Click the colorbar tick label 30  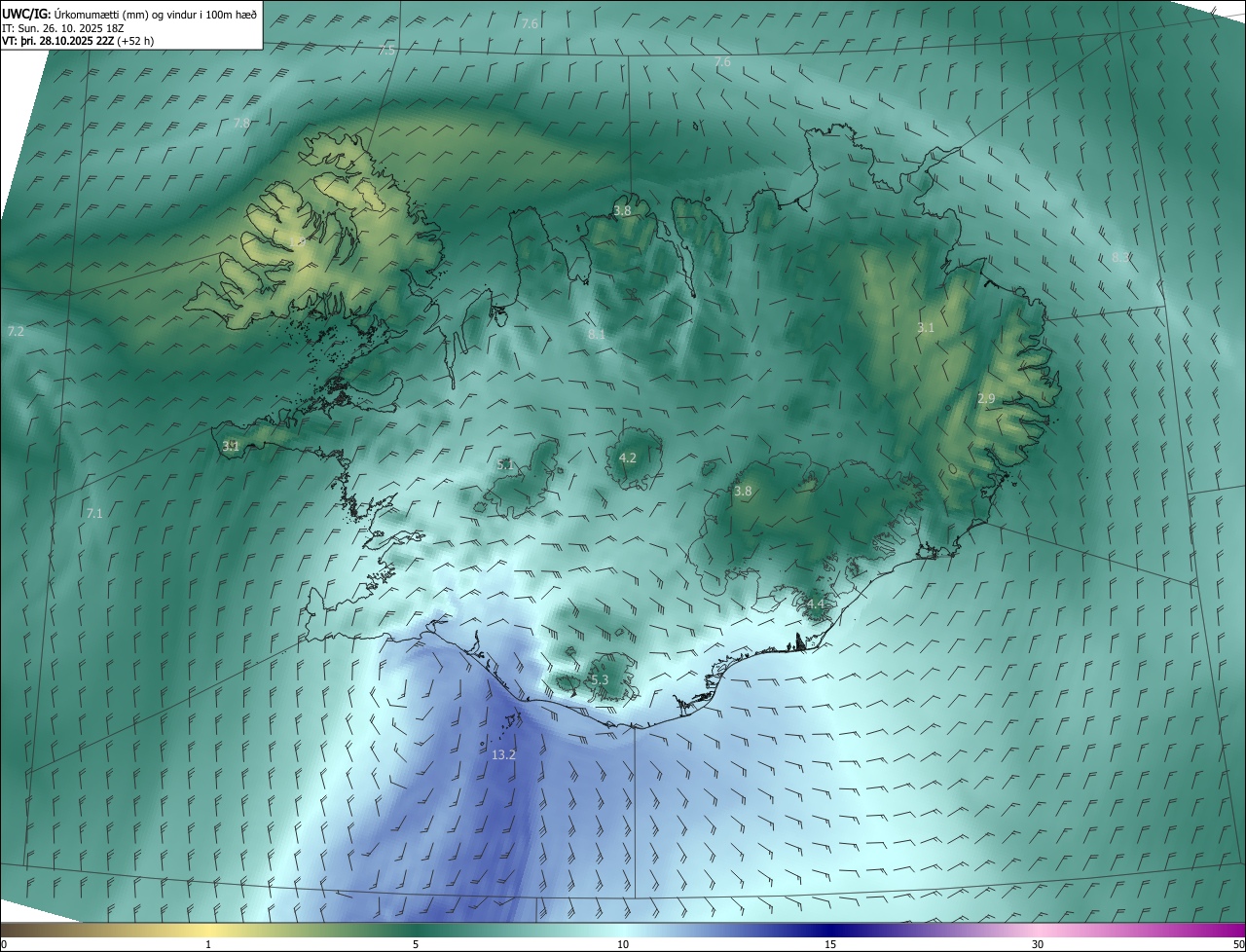1038,944
